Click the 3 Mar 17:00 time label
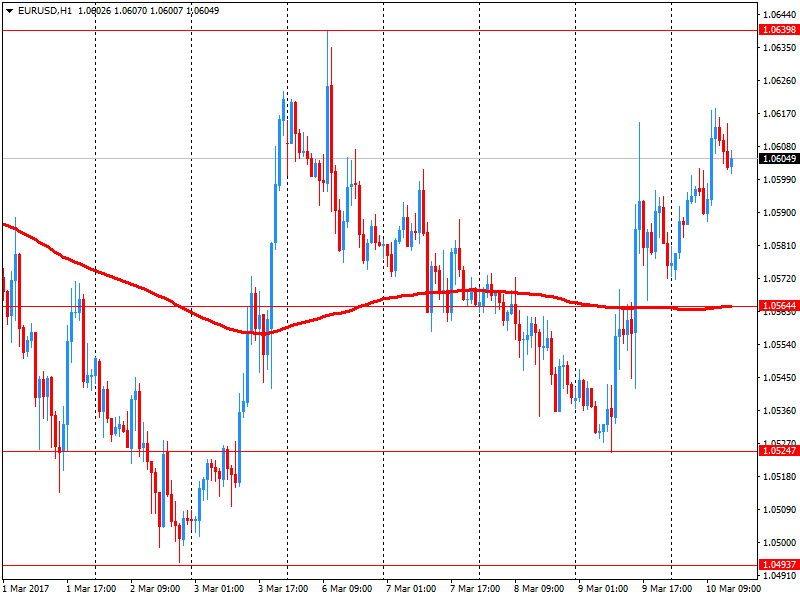800x600 pixels. [x=284, y=588]
